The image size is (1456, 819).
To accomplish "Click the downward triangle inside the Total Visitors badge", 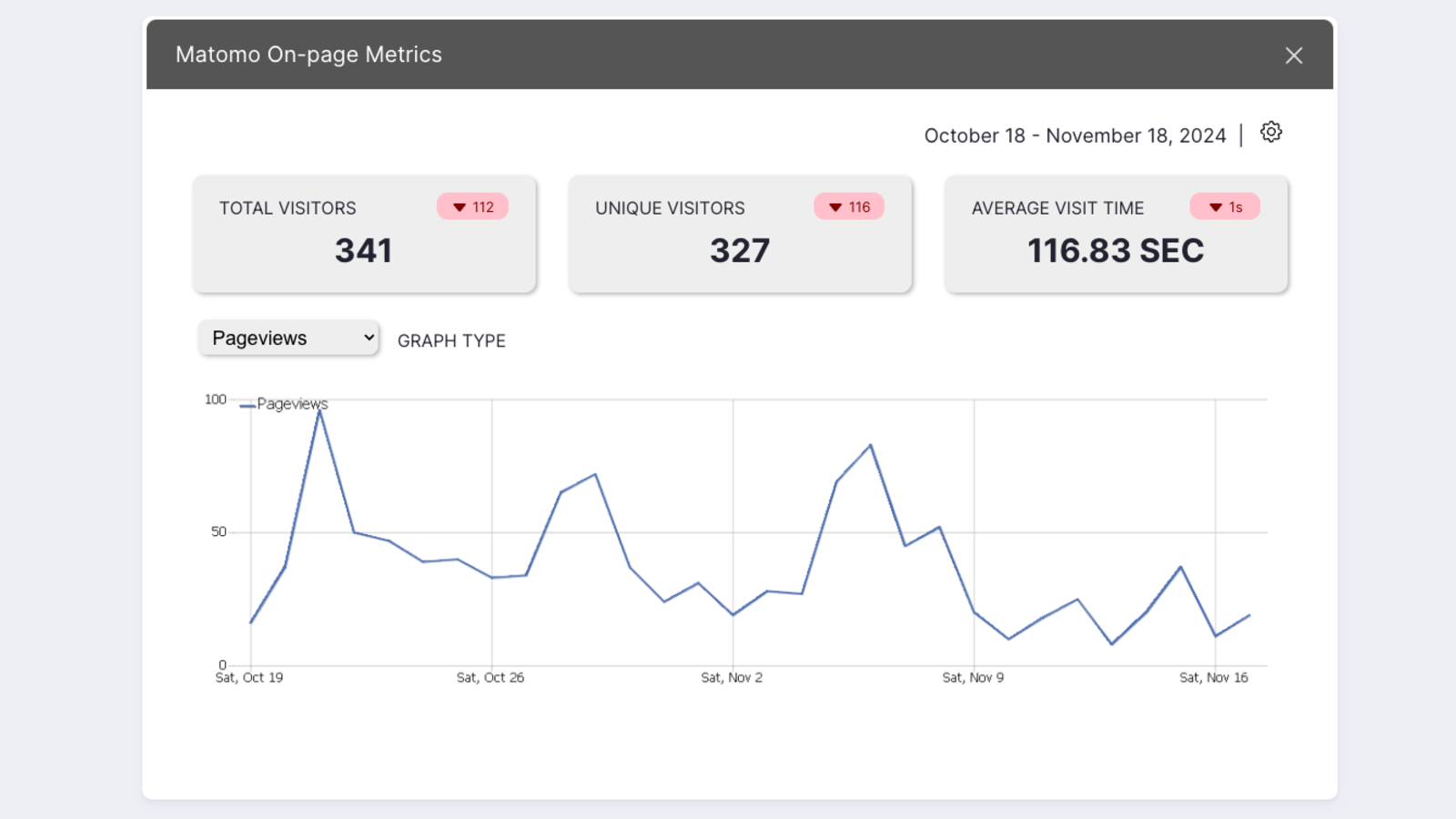I will tap(459, 207).
